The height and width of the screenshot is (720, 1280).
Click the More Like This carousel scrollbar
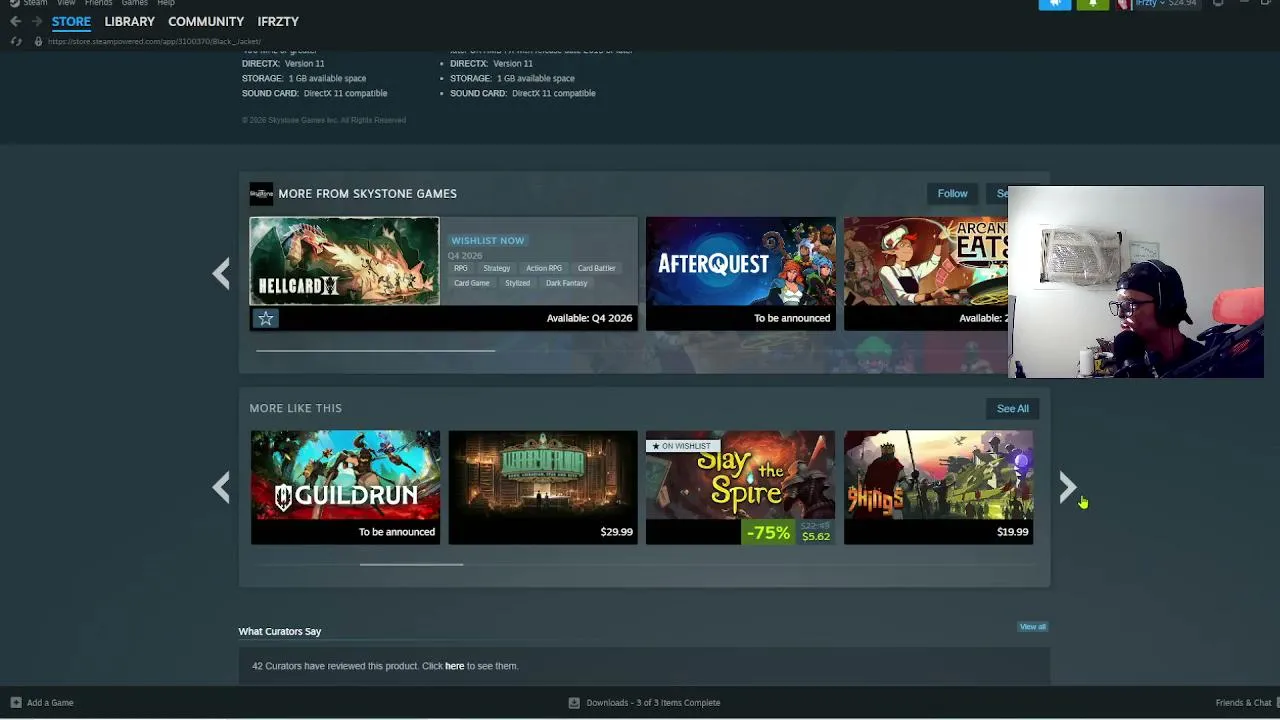click(411, 564)
